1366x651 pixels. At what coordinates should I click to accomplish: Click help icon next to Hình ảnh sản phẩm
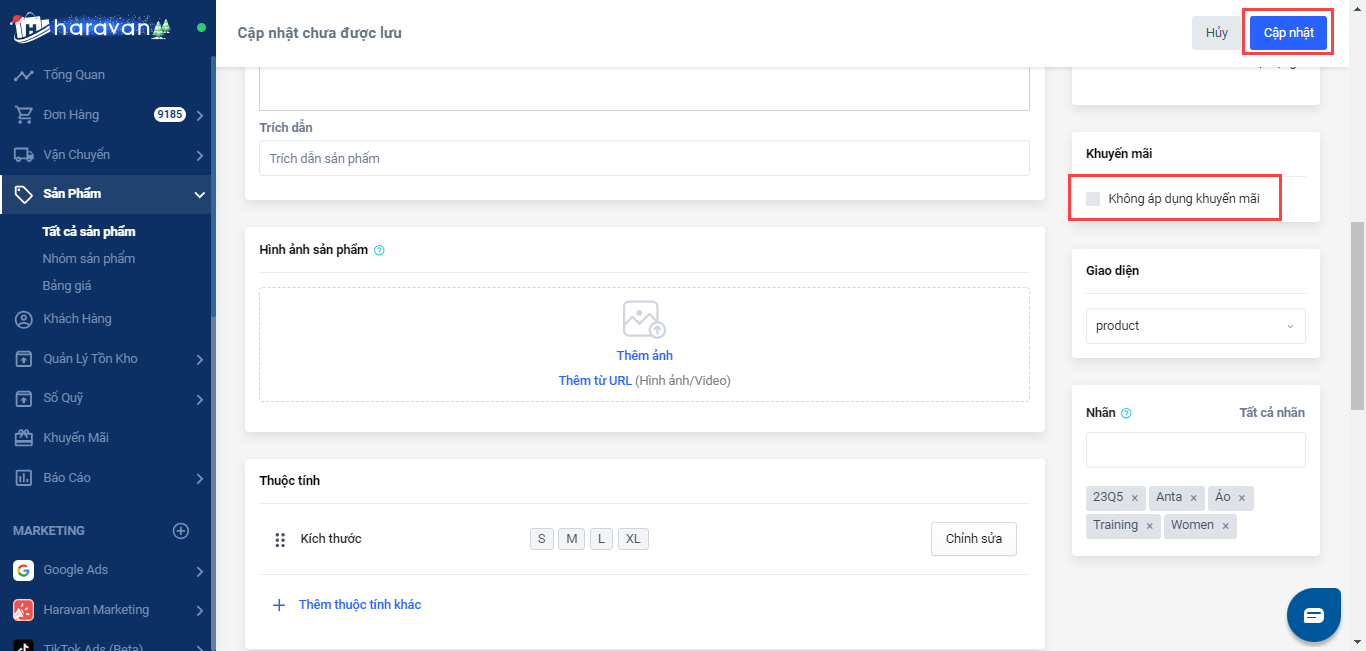[379, 250]
